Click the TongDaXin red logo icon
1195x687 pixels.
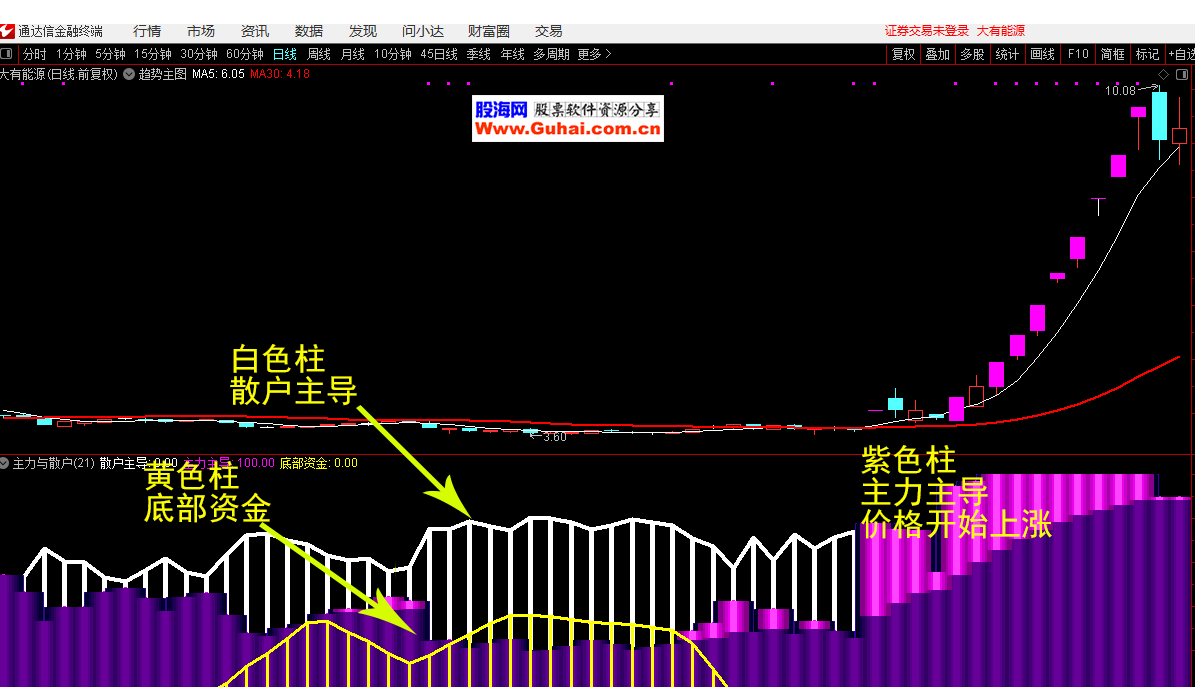click(x=8, y=31)
